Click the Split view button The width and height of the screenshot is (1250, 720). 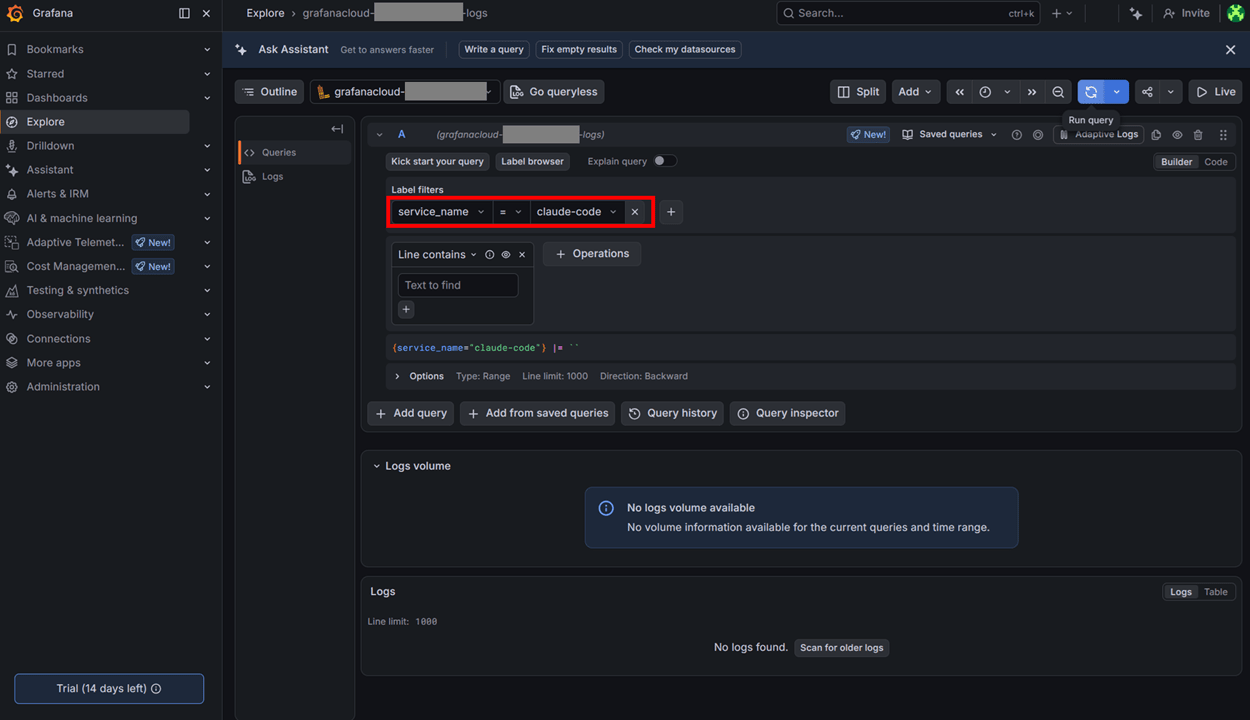858,92
